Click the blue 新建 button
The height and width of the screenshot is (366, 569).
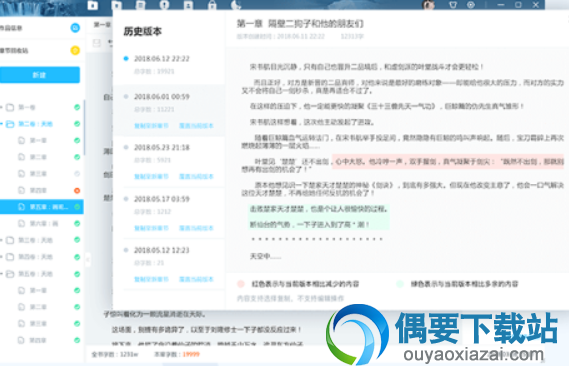coord(40,75)
